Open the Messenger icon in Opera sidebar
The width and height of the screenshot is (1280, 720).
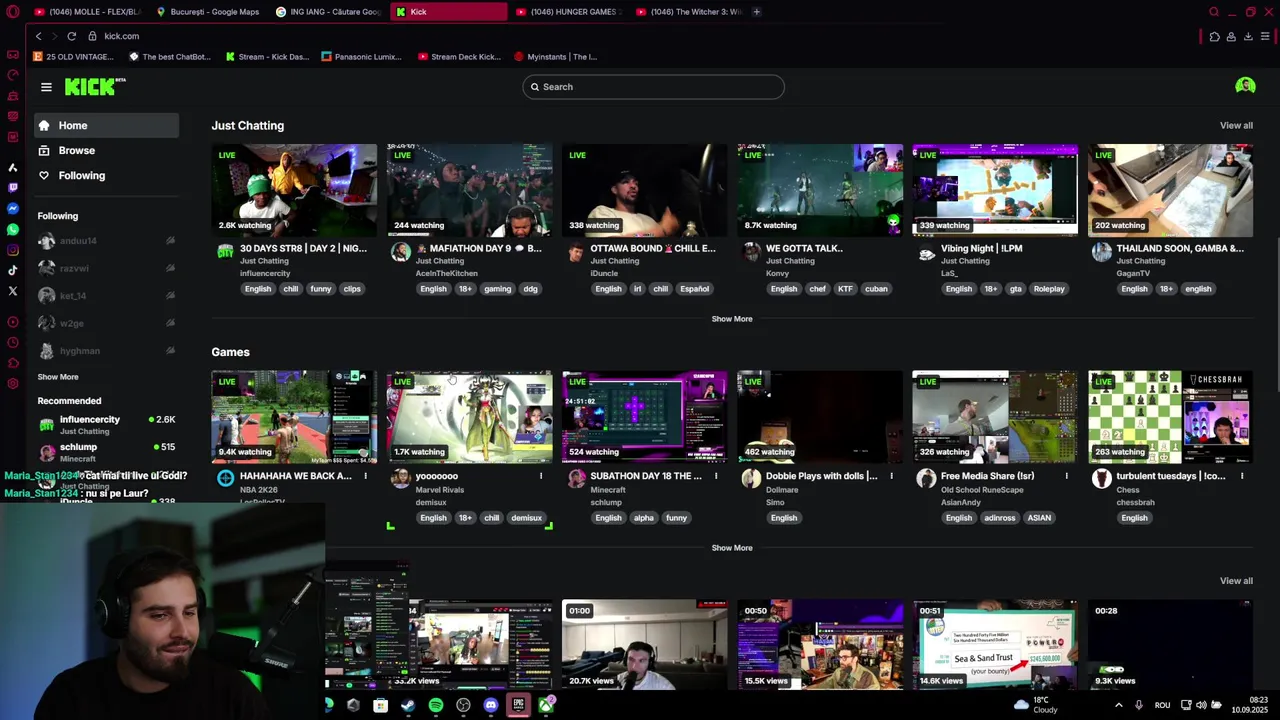[13, 208]
